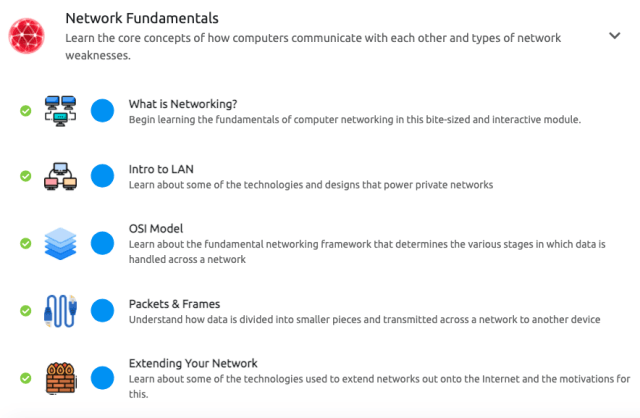
Task: Collapse the Network Fundamentals module with chevron
Action: pos(615,36)
